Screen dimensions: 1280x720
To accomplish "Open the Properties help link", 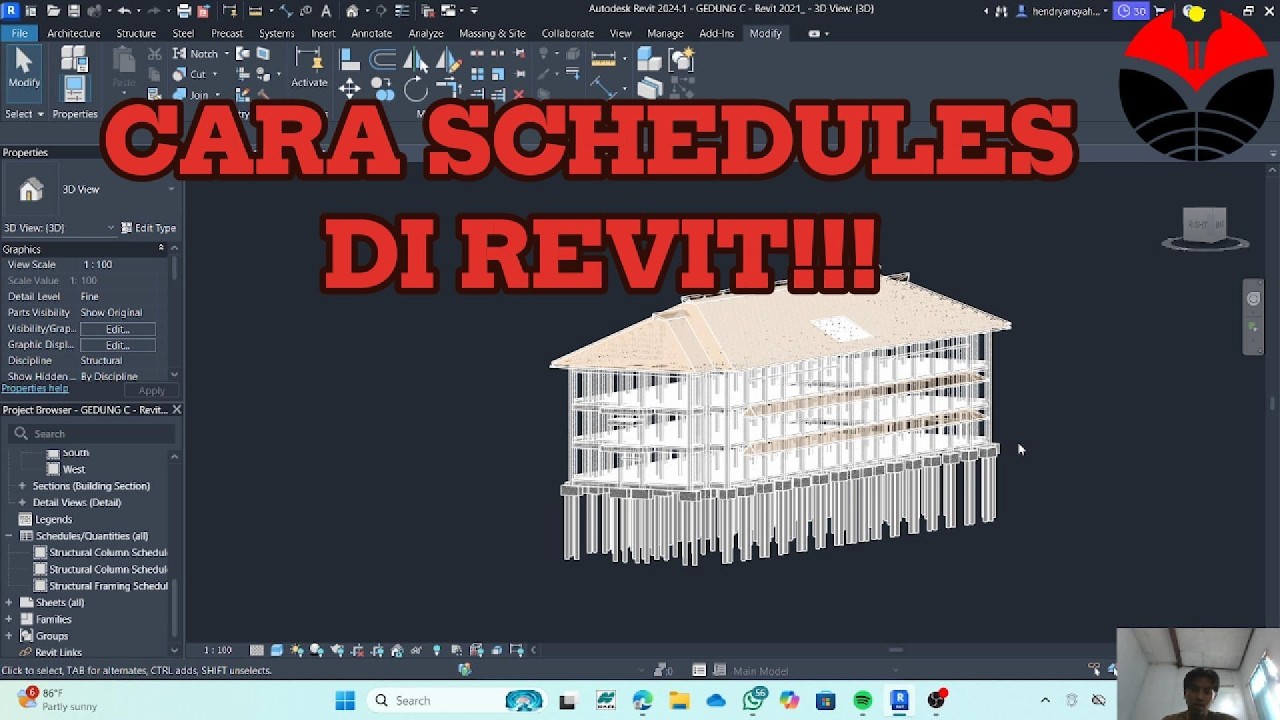I will 35,388.
